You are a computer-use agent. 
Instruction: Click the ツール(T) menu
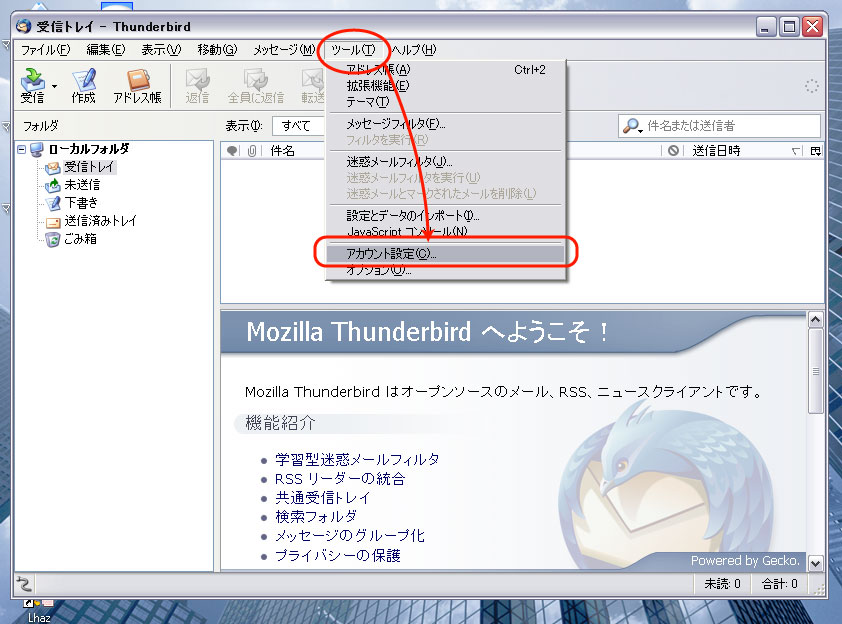[353, 50]
